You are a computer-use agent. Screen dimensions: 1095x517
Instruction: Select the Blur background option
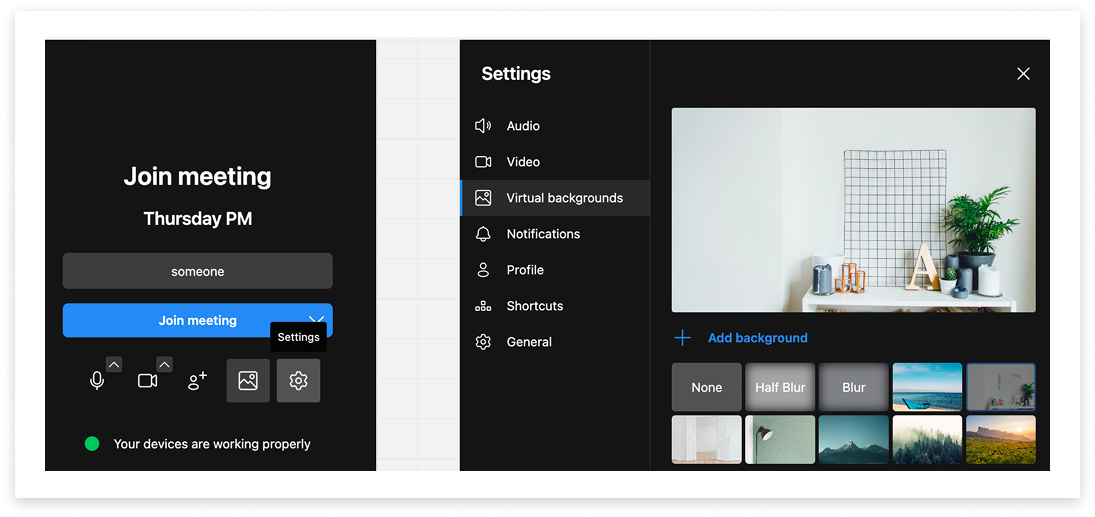(x=853, y=387)
